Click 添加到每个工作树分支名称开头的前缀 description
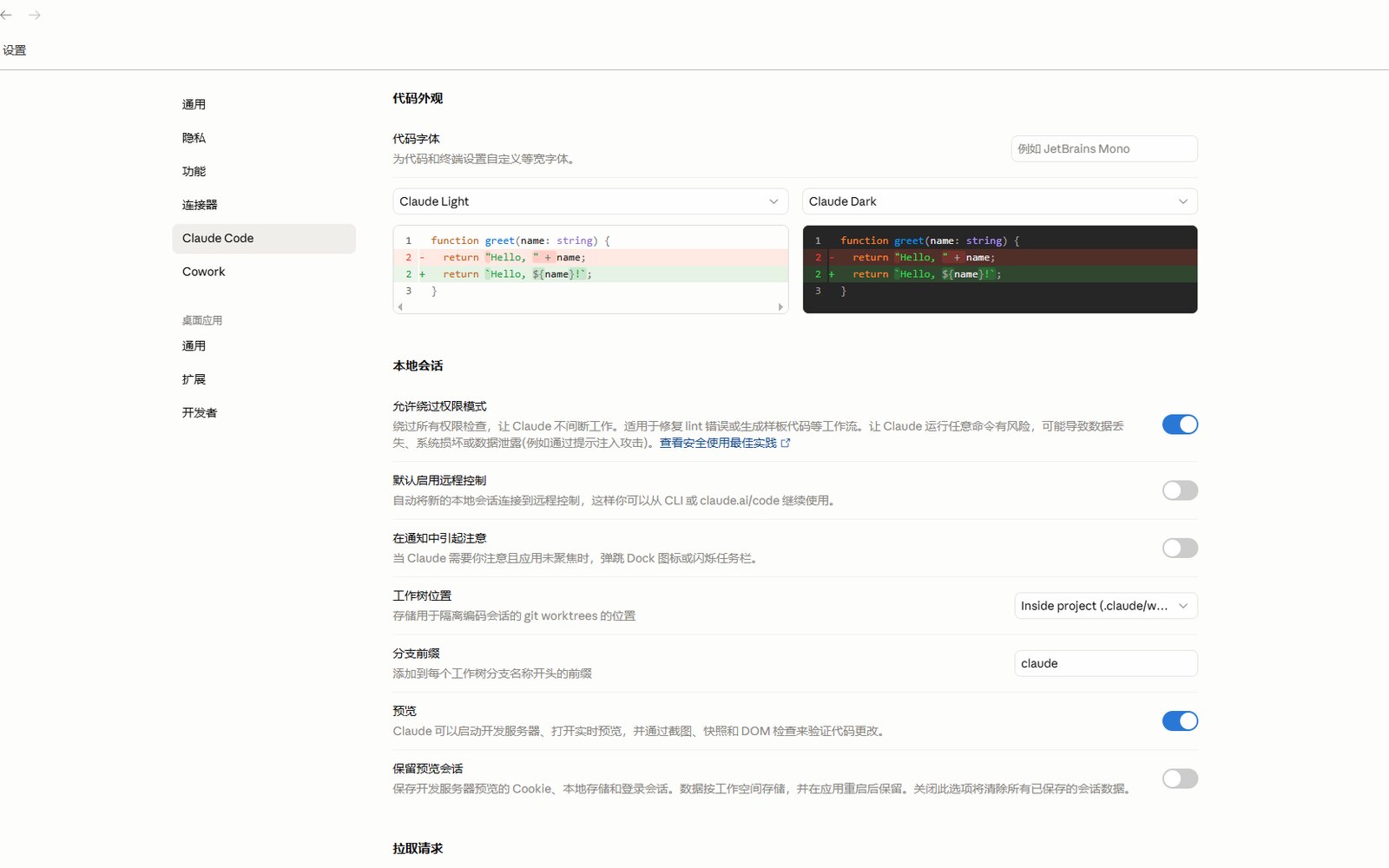Image resolution: width=1389 pixels, height=868 pixels. pos(492,674)
